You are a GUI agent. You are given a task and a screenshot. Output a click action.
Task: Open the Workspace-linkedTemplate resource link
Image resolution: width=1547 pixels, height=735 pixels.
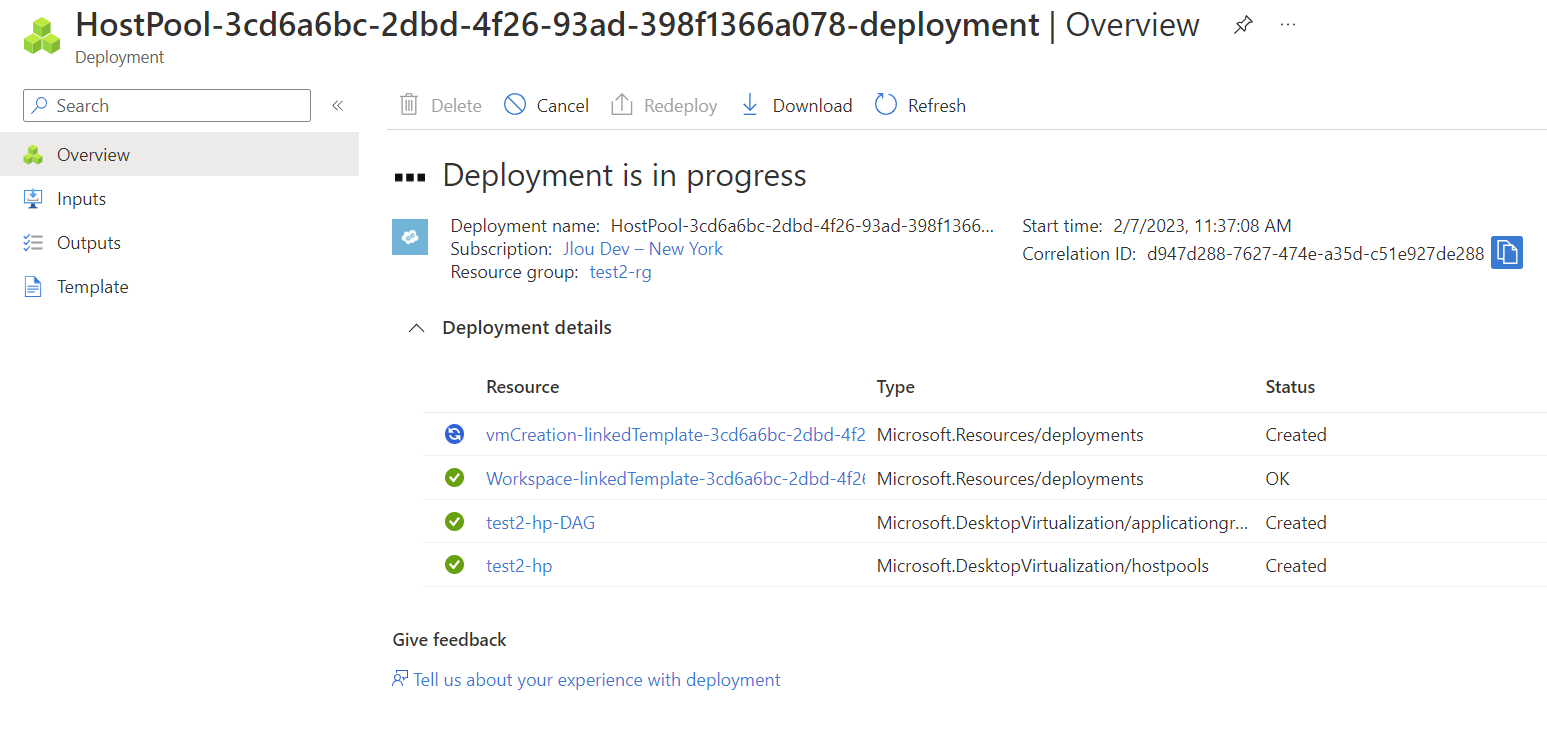[x=675, y=479]
